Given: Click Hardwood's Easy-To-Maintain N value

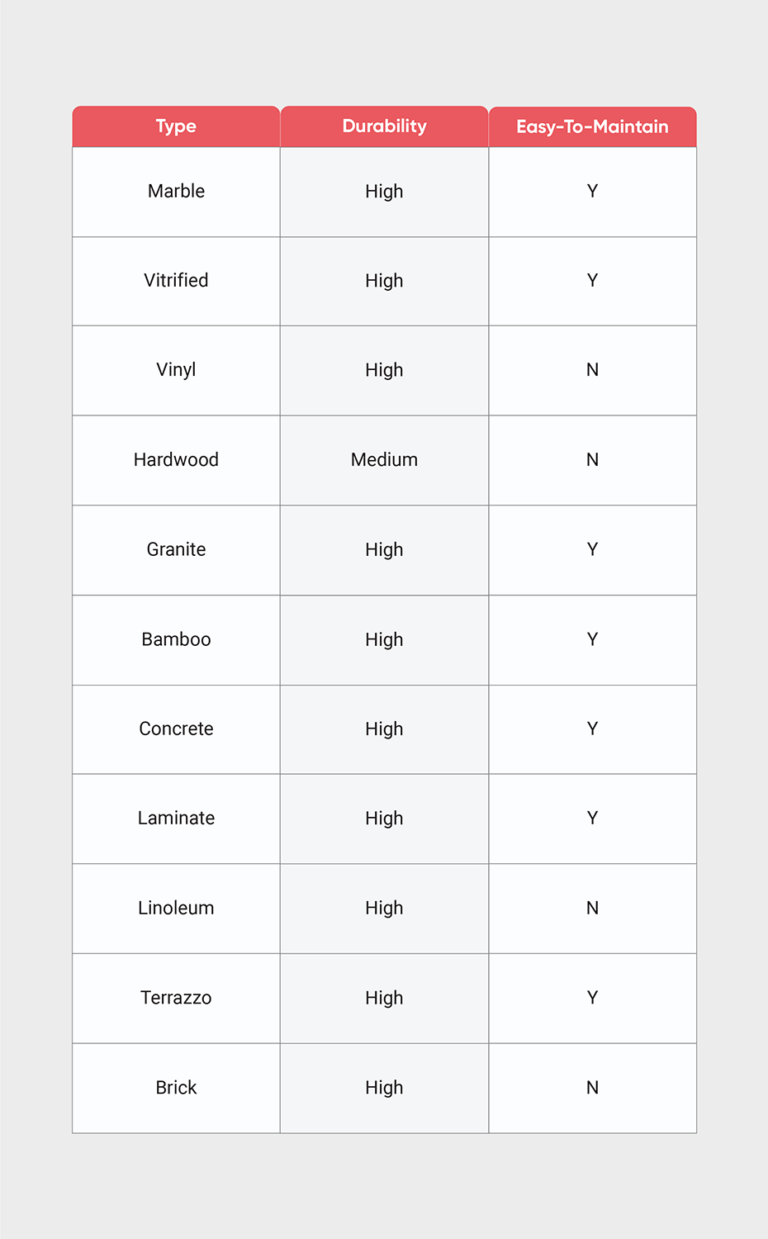Looking at the screenshot, I should (x=592, y=460).
